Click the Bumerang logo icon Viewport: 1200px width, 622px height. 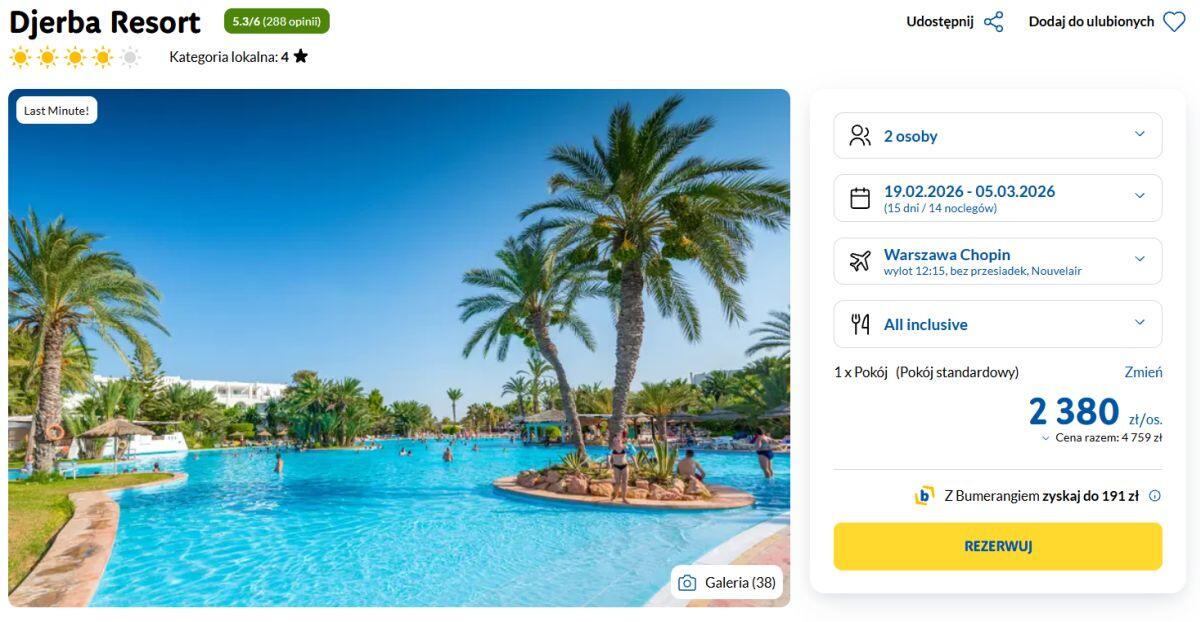pyautogui.click(x=924, y=496)
